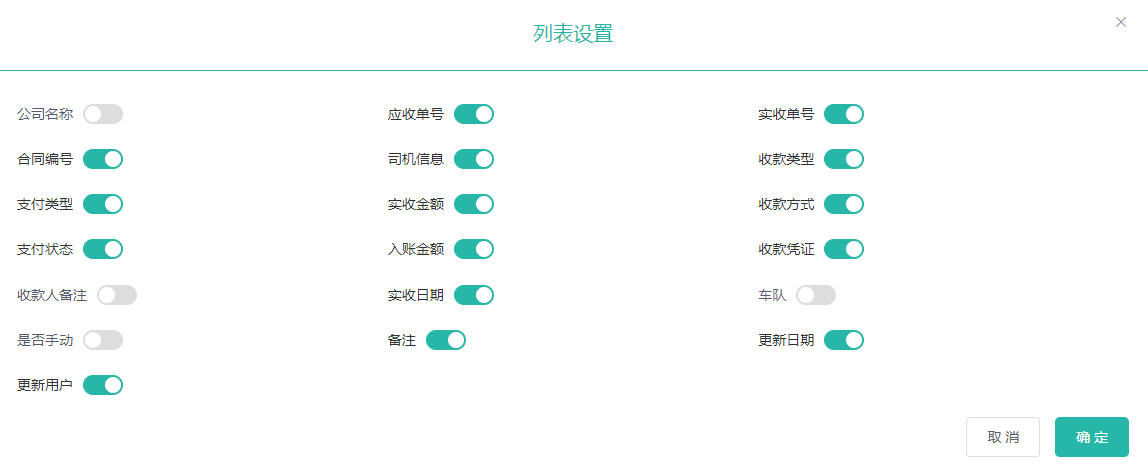1148x465 pixels.
Task: Toggle off the 实收日期 switch
Action: (474, 295)
